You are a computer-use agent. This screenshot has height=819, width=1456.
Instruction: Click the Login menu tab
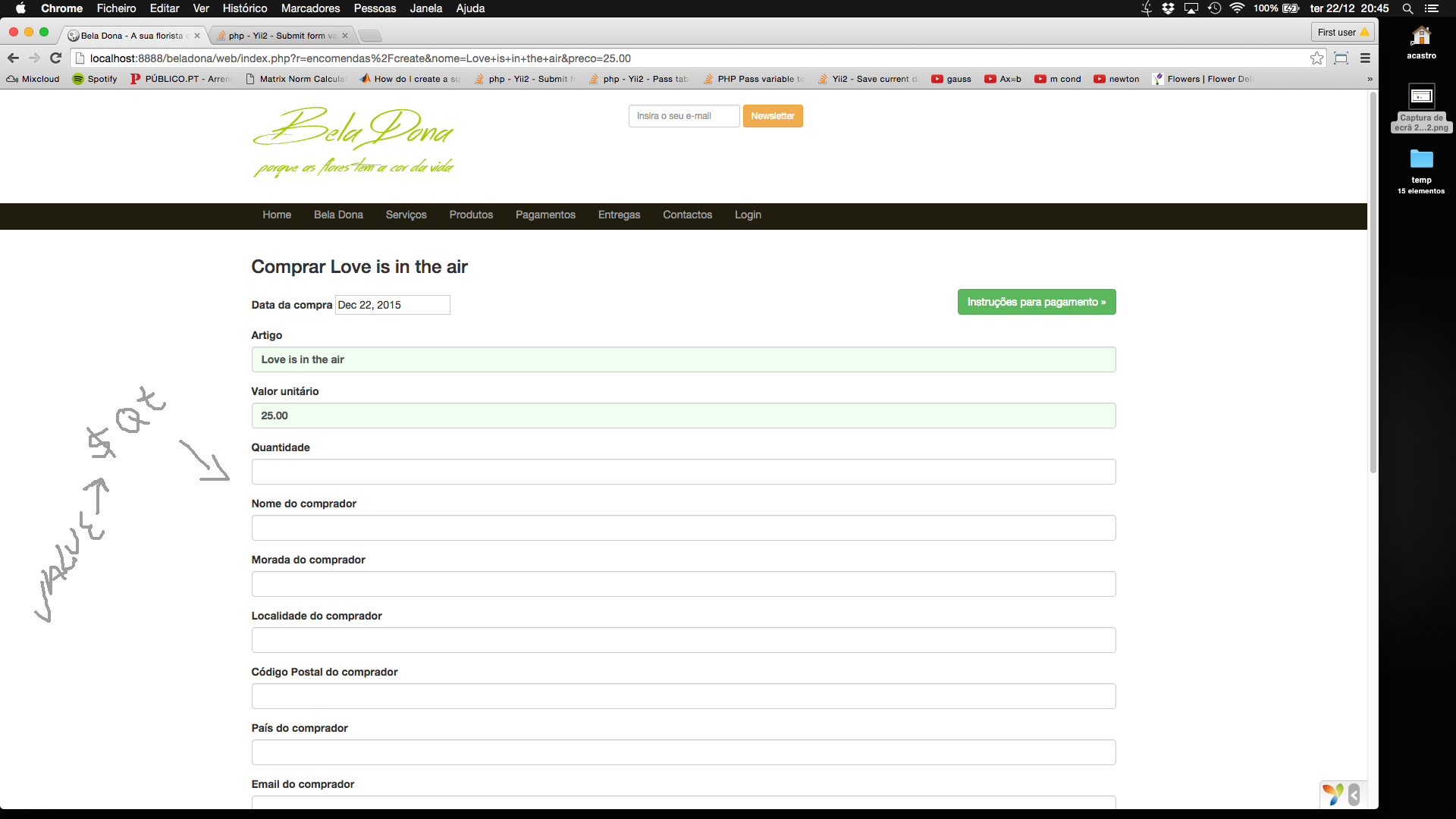[747, 214]
